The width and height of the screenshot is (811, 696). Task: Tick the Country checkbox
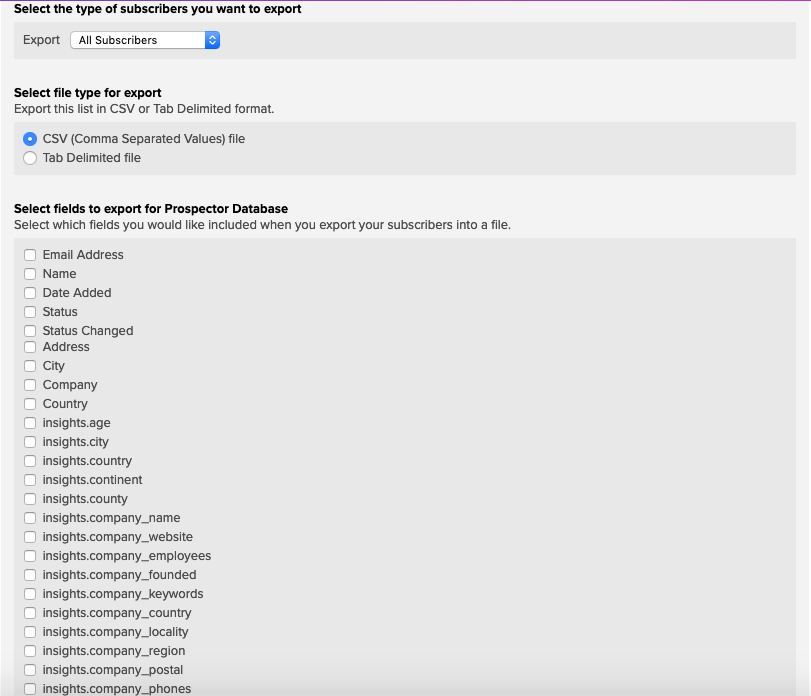(30, 404)
